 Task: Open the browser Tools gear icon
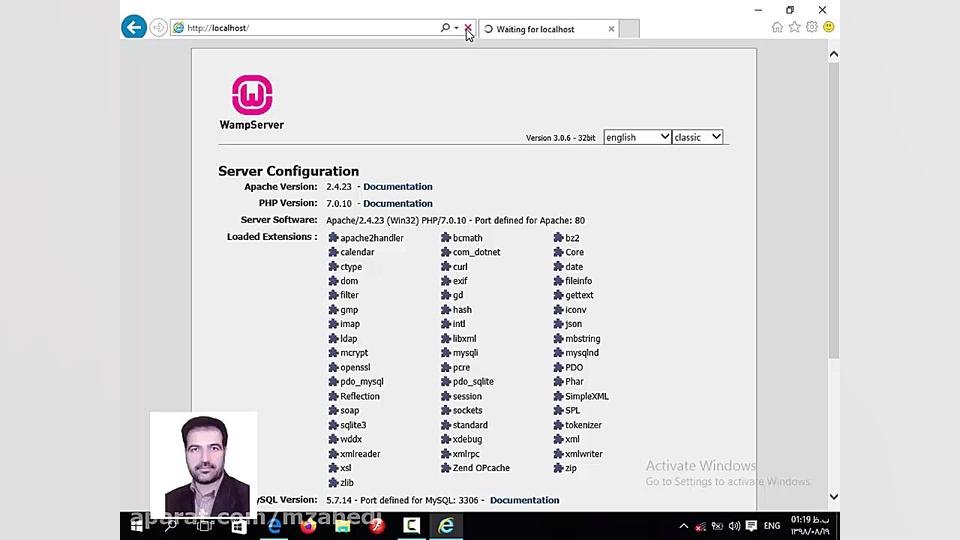pyautogui.click(x=812, y=27)
